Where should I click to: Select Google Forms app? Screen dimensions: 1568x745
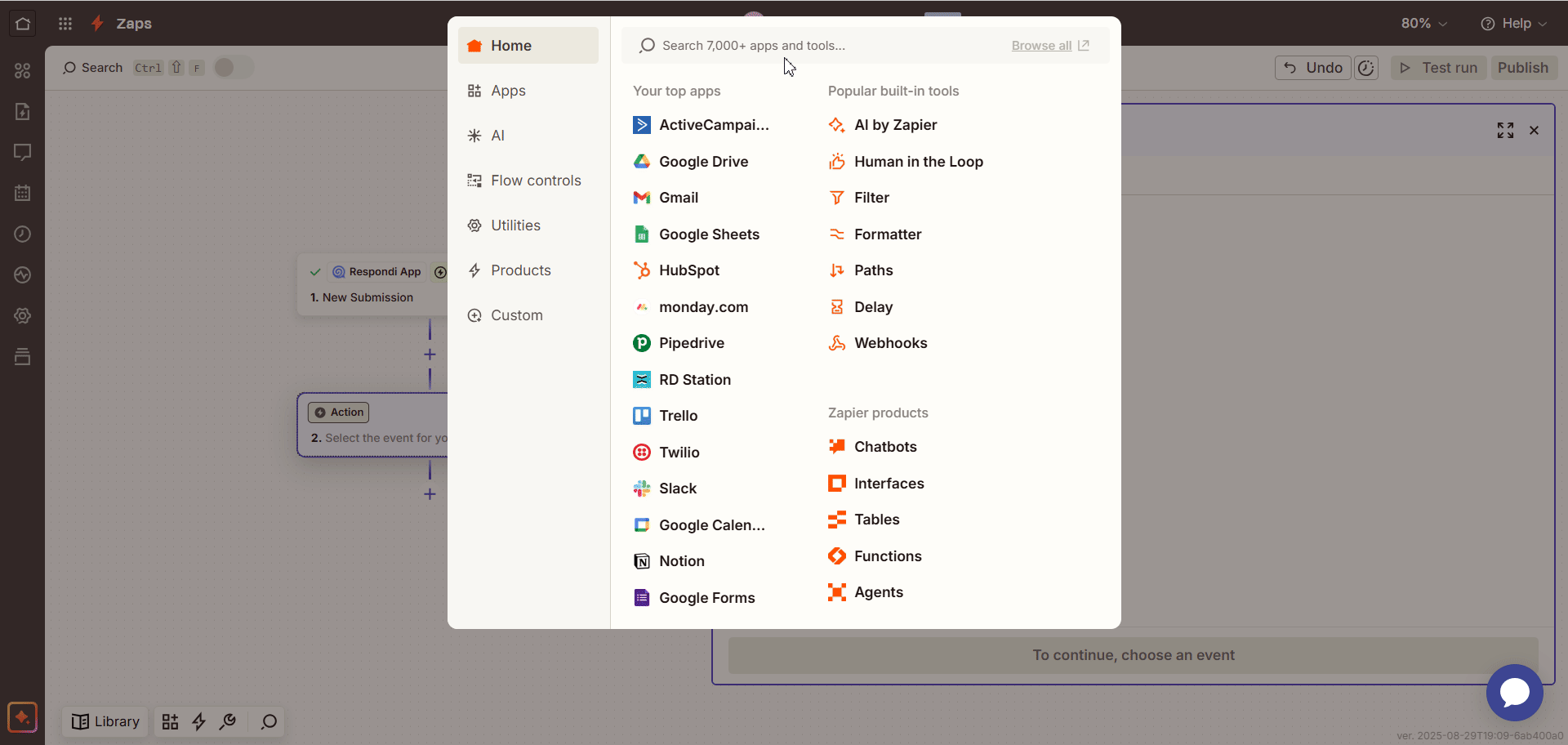coord(694,598)
